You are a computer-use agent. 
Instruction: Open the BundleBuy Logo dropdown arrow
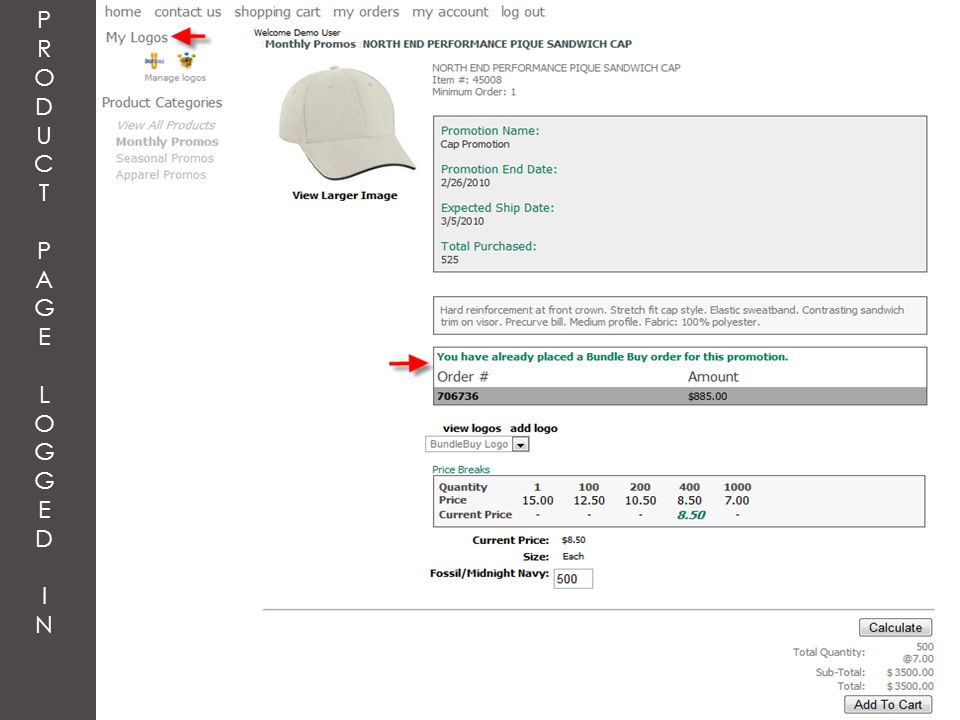click(x=520, y=444)
